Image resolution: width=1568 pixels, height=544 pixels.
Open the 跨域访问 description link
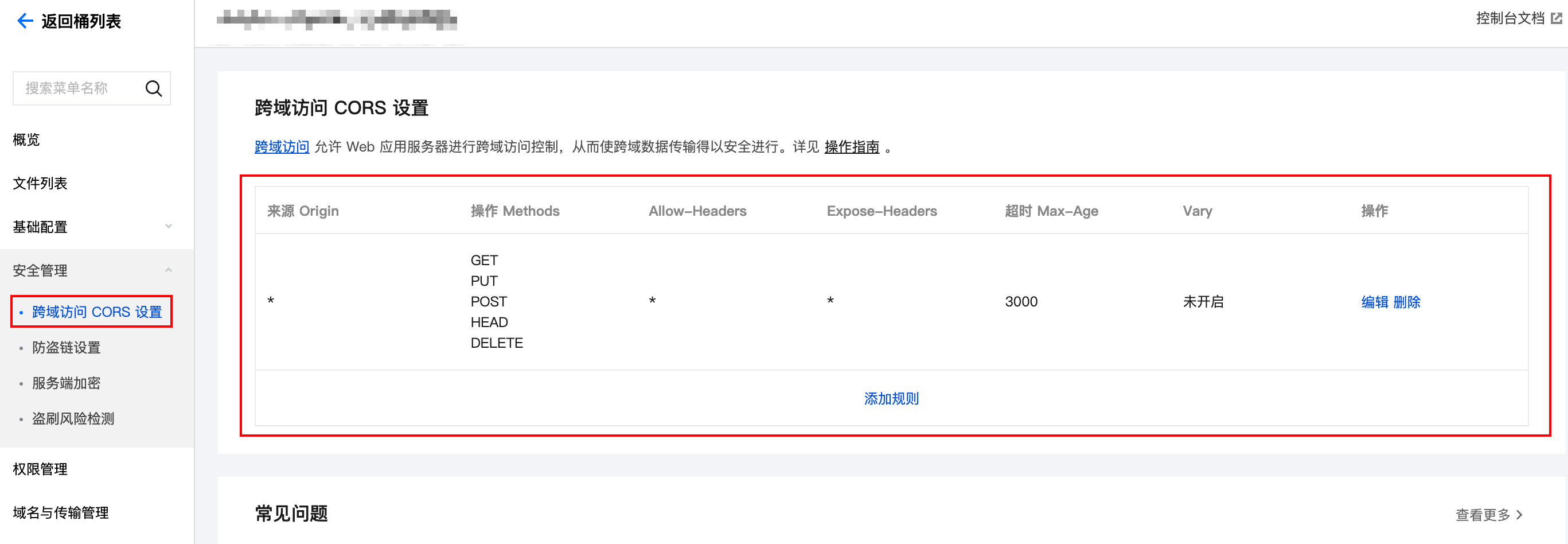coord(282,147)
